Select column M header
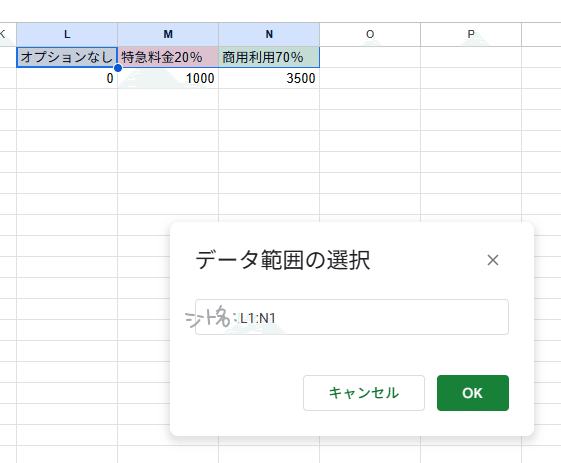 [x=168, y=34]
